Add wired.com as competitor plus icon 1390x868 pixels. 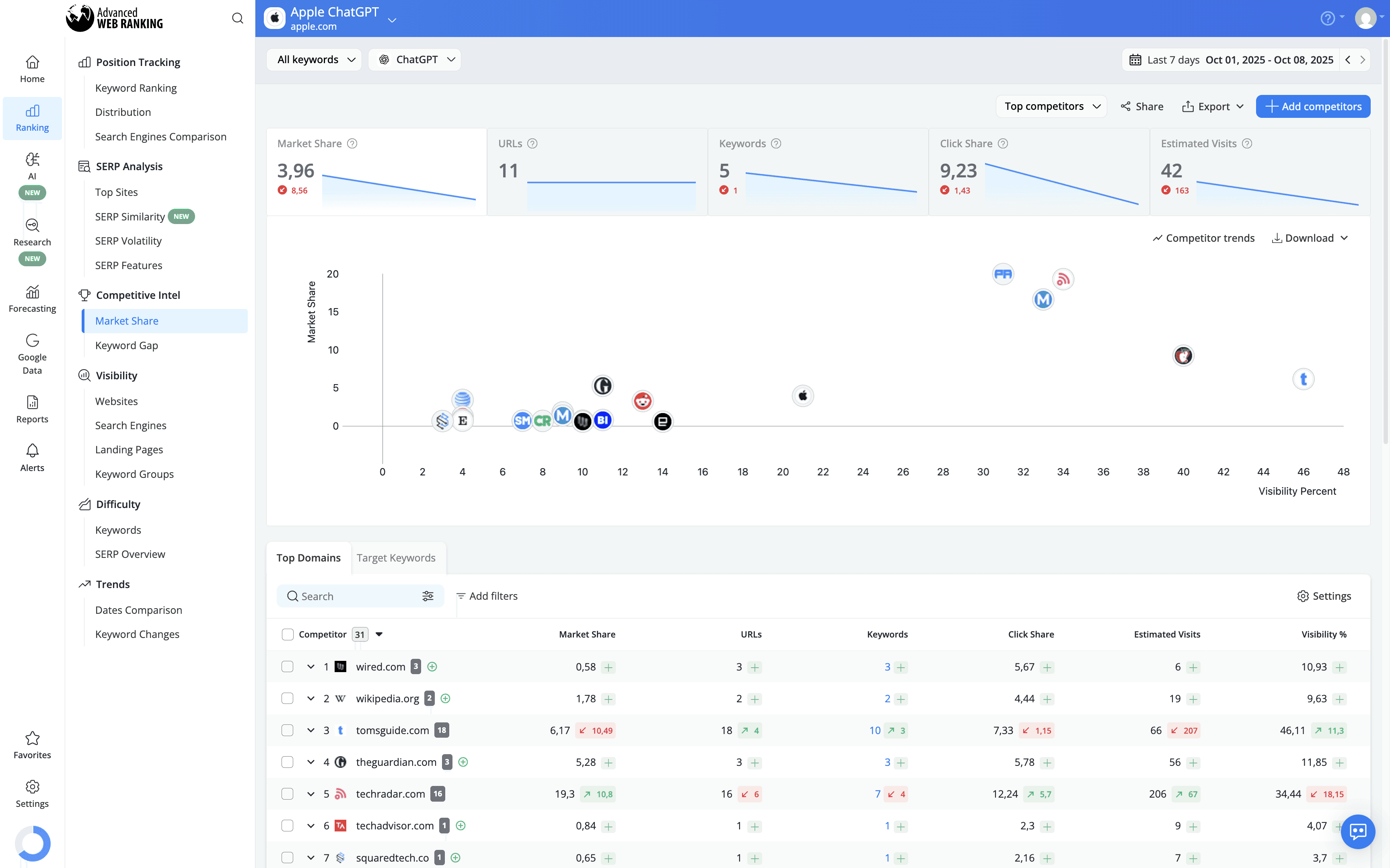point(432,666)
